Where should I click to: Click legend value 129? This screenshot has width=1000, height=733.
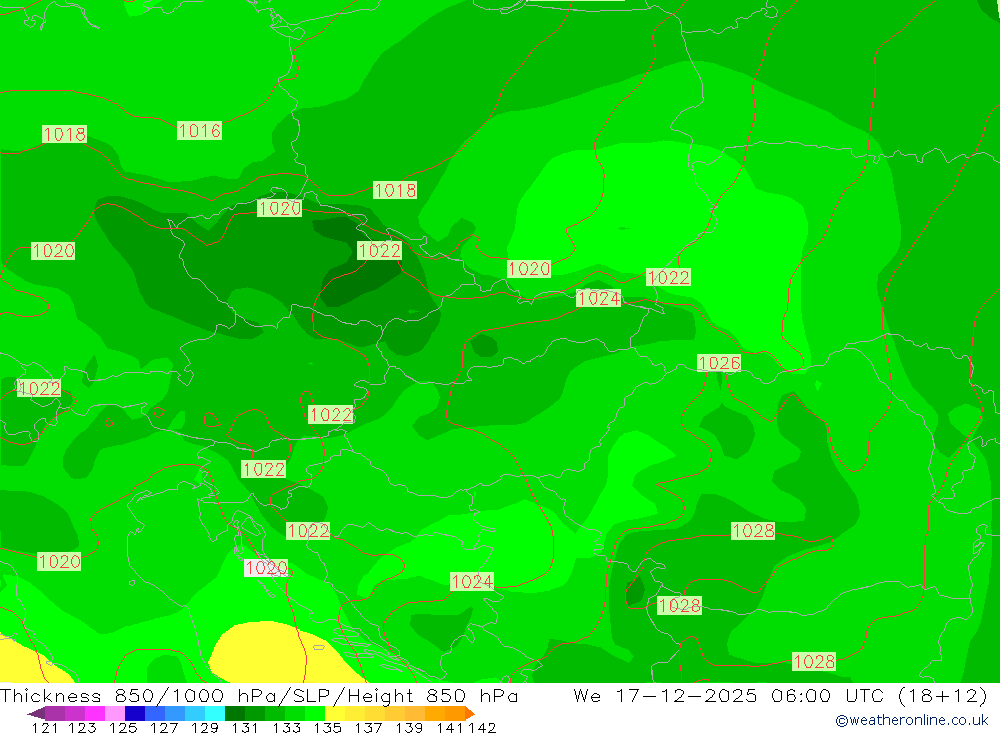click(x=205, y=728)
